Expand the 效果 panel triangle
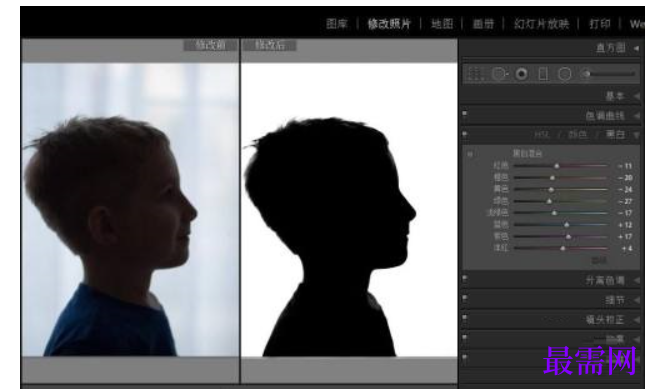This screenshot has width=655, height=392. [x=636, y=339]
